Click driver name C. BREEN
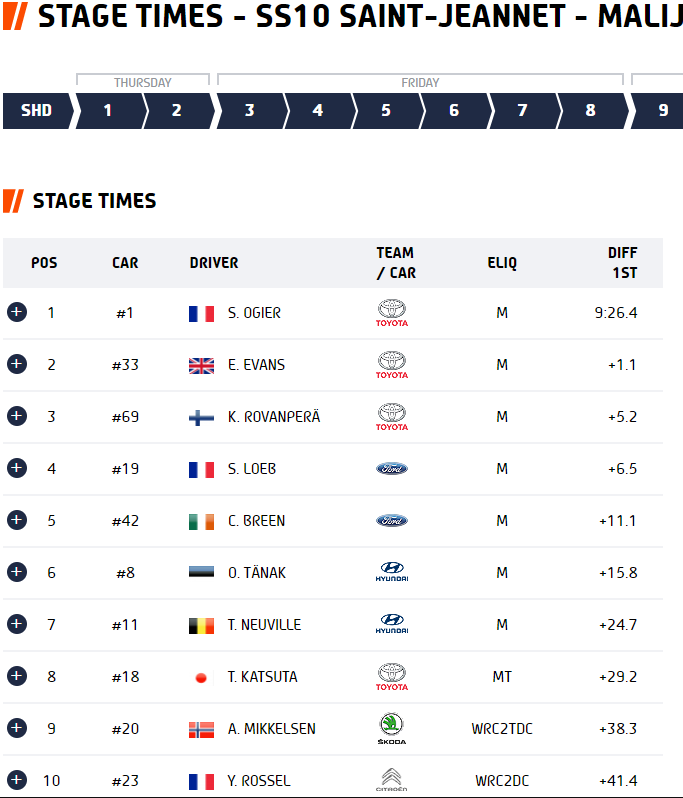 (257, 521)
